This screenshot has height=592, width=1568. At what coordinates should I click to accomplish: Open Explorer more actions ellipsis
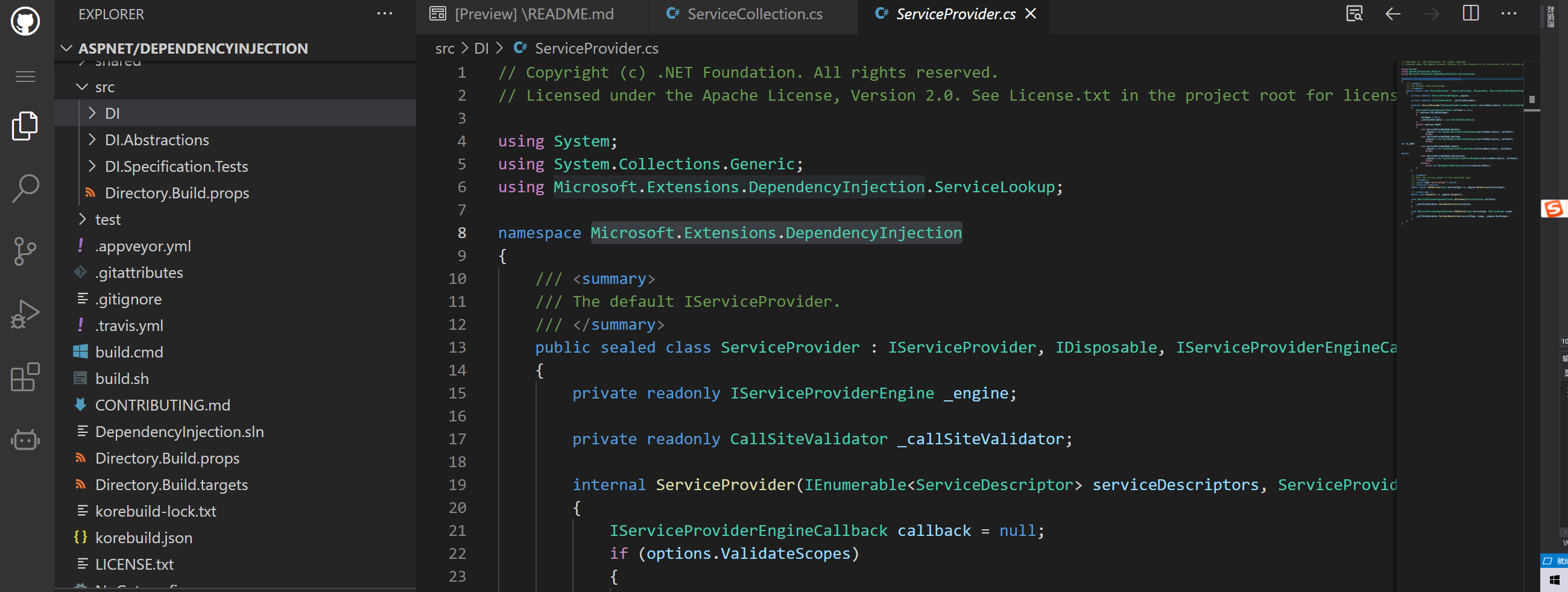click(x=385, y=13)
